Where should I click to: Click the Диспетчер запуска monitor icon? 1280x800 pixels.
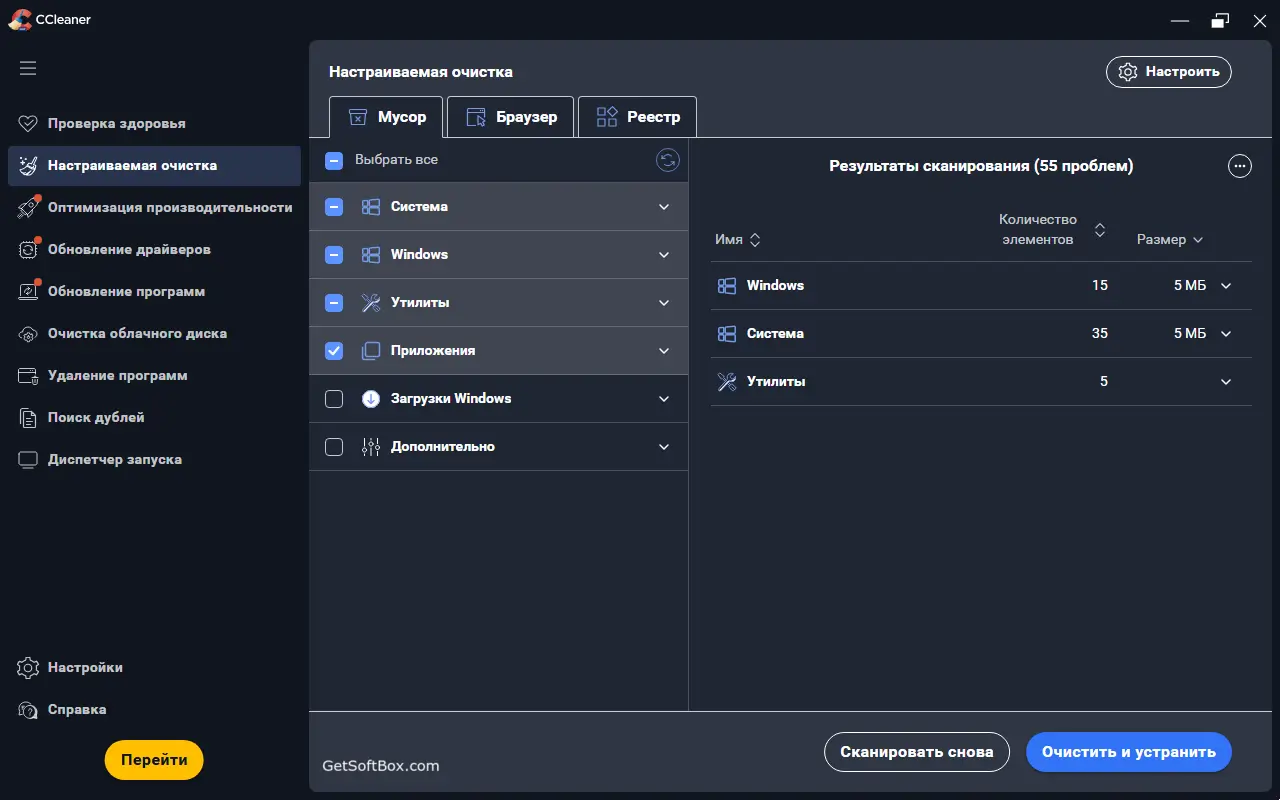(28, 460)
